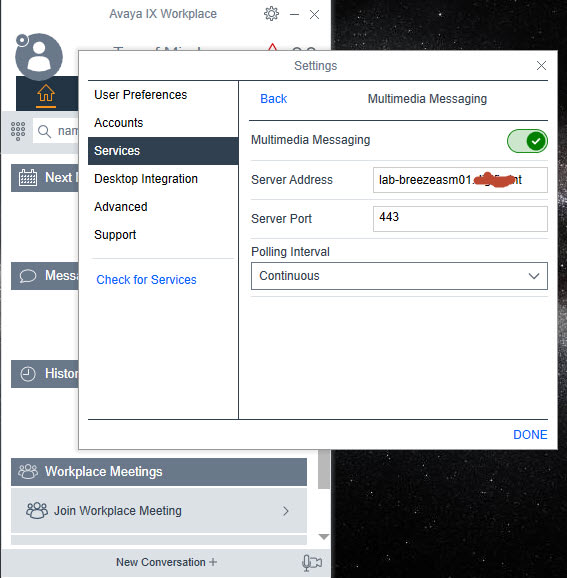567x578 pixels.
Task: Click the user avatar profile picture
Action: [39, 57]
